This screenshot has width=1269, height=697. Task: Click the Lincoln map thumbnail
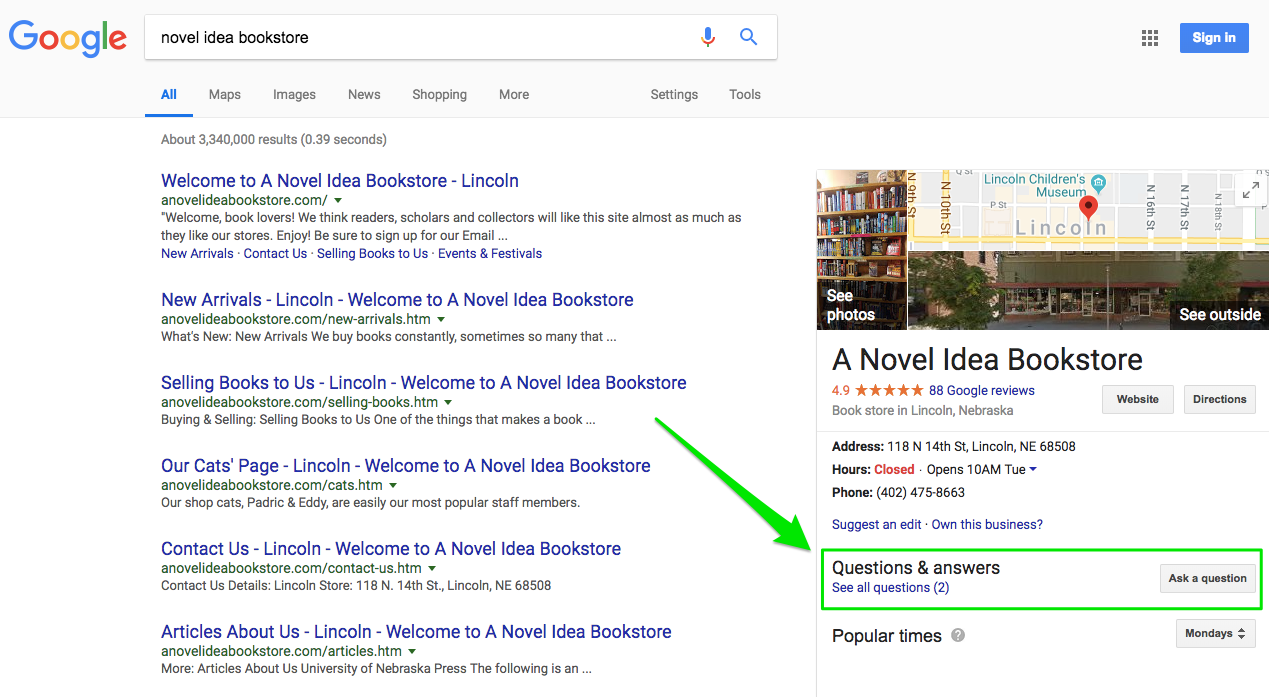[x=1088, y=209]
